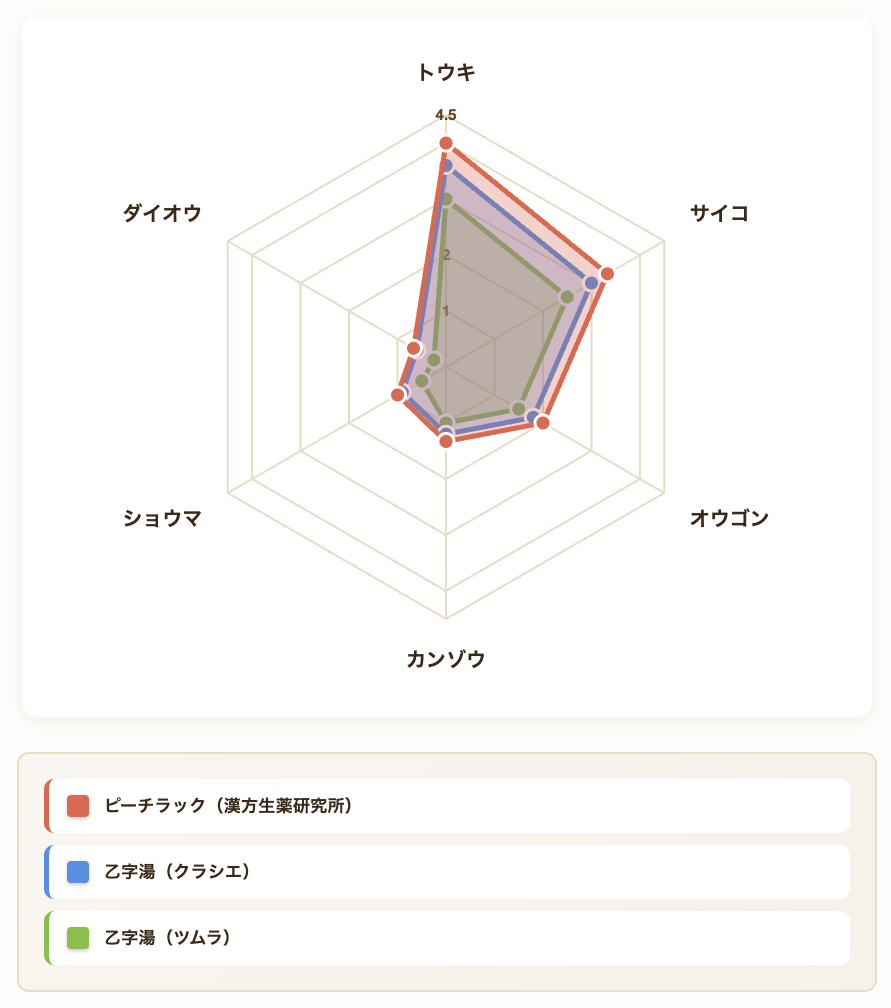The height and width of the screenshot is (1008, 891).
Task: Select the ショウマ axis label
Action: pyautogui.click(x=162, y=518)
